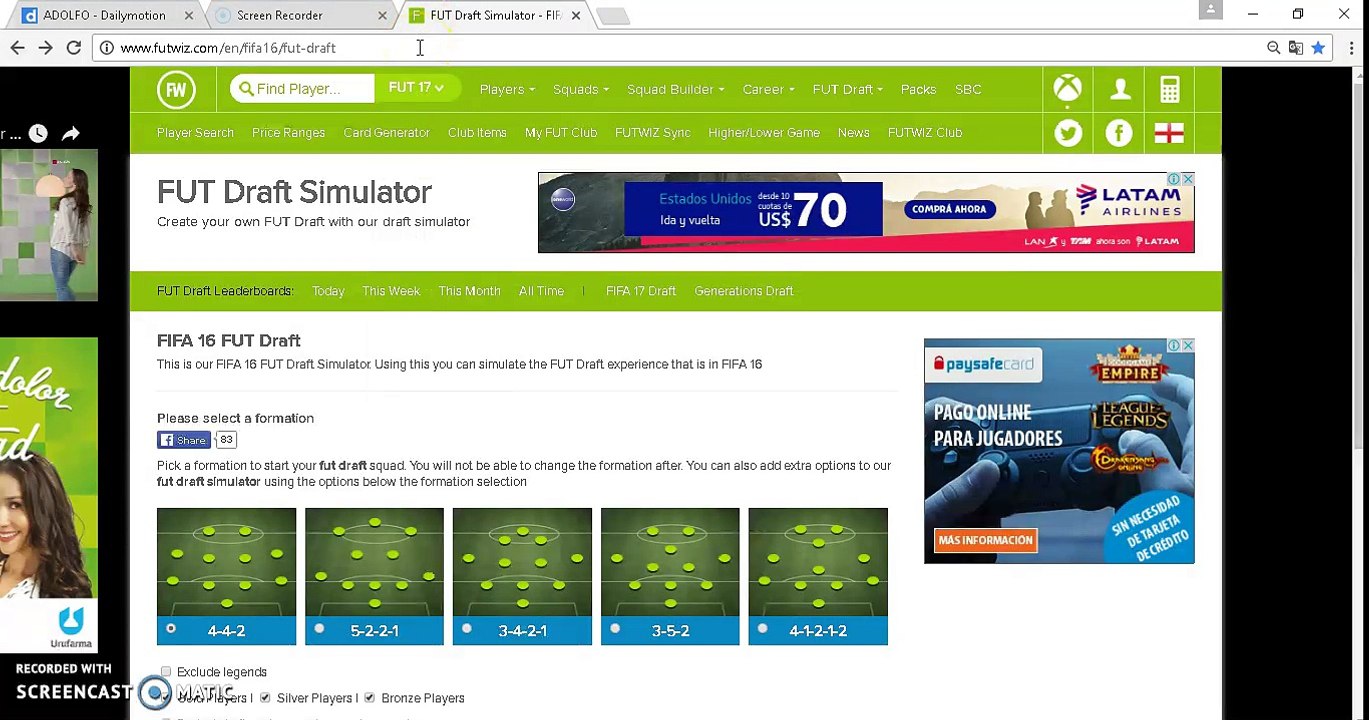Click the translate page icon
Viewport: 1369px width, 720px height.
(x=1296, y=47)
